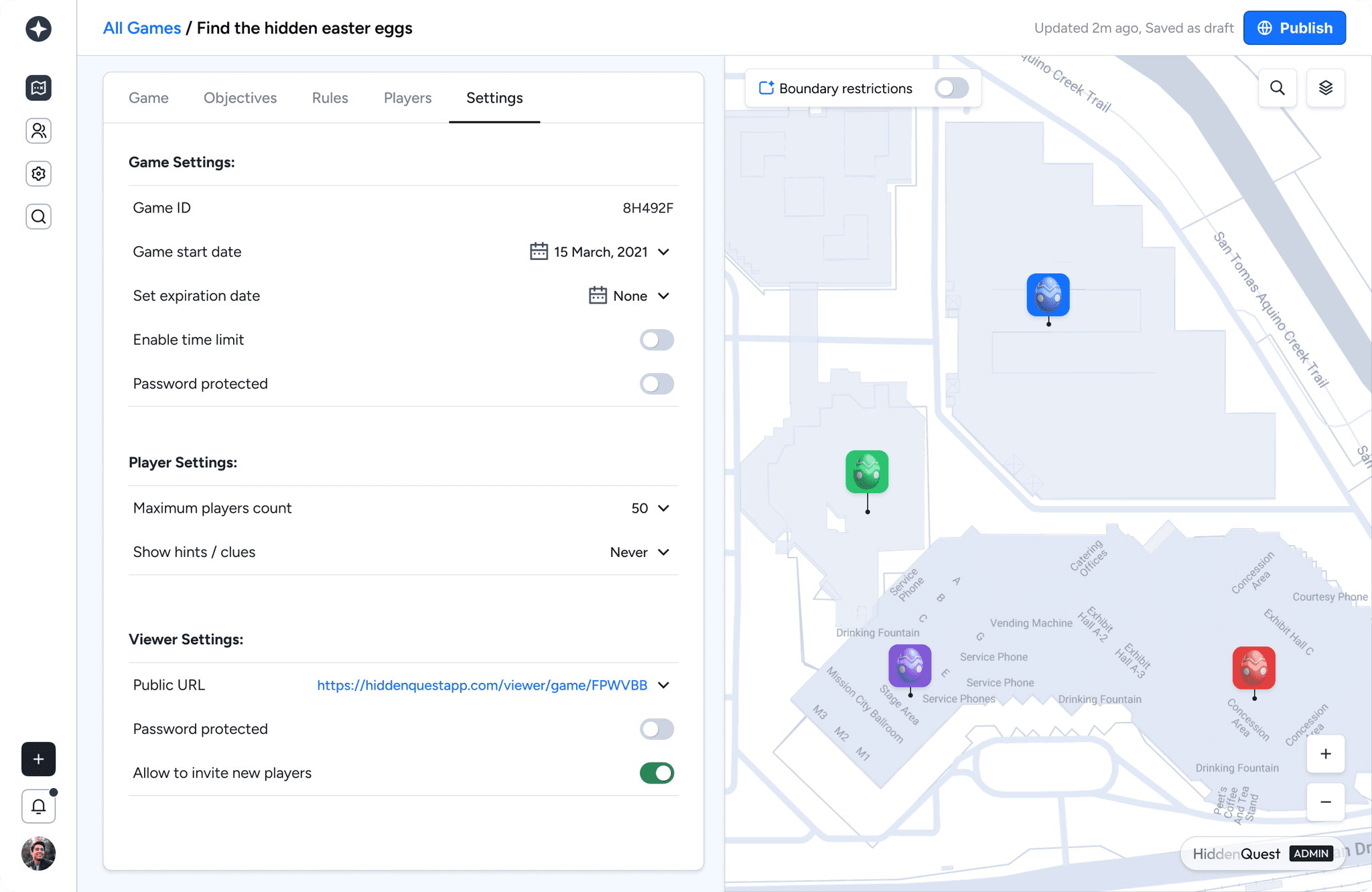
Task: Expand the Game start date dropdown
Action: pyautogui.click(x=663, y=252)
